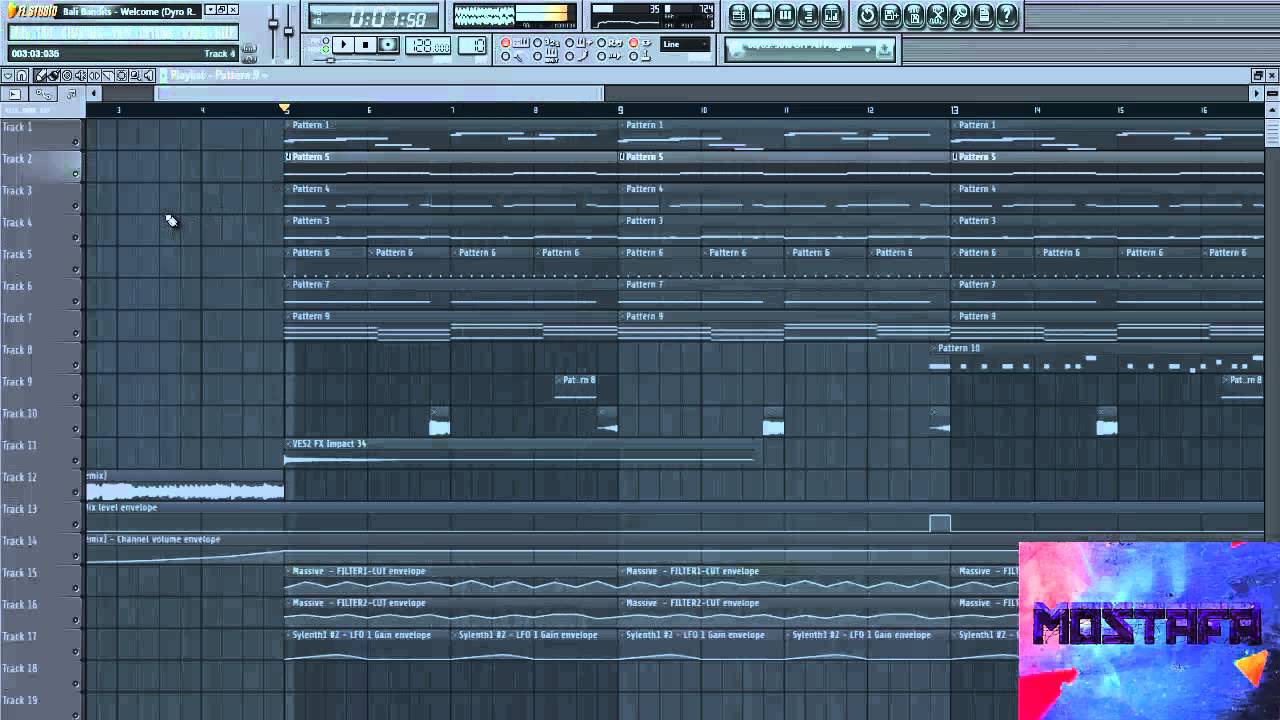View project info with the page icon
Image resolution: width=1280 pixels, height=720 pixels.
pyautogui.click(x=984, y=15)
